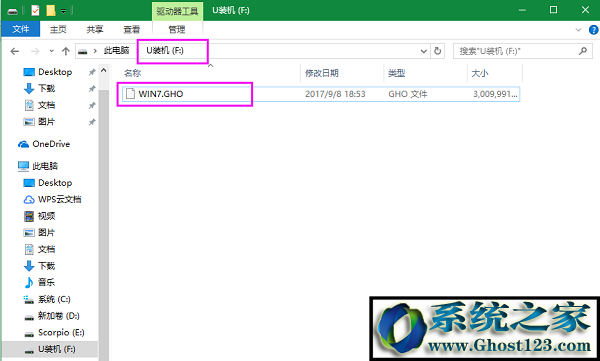Click the pin icon next to 文档

(x=92, y=105)
